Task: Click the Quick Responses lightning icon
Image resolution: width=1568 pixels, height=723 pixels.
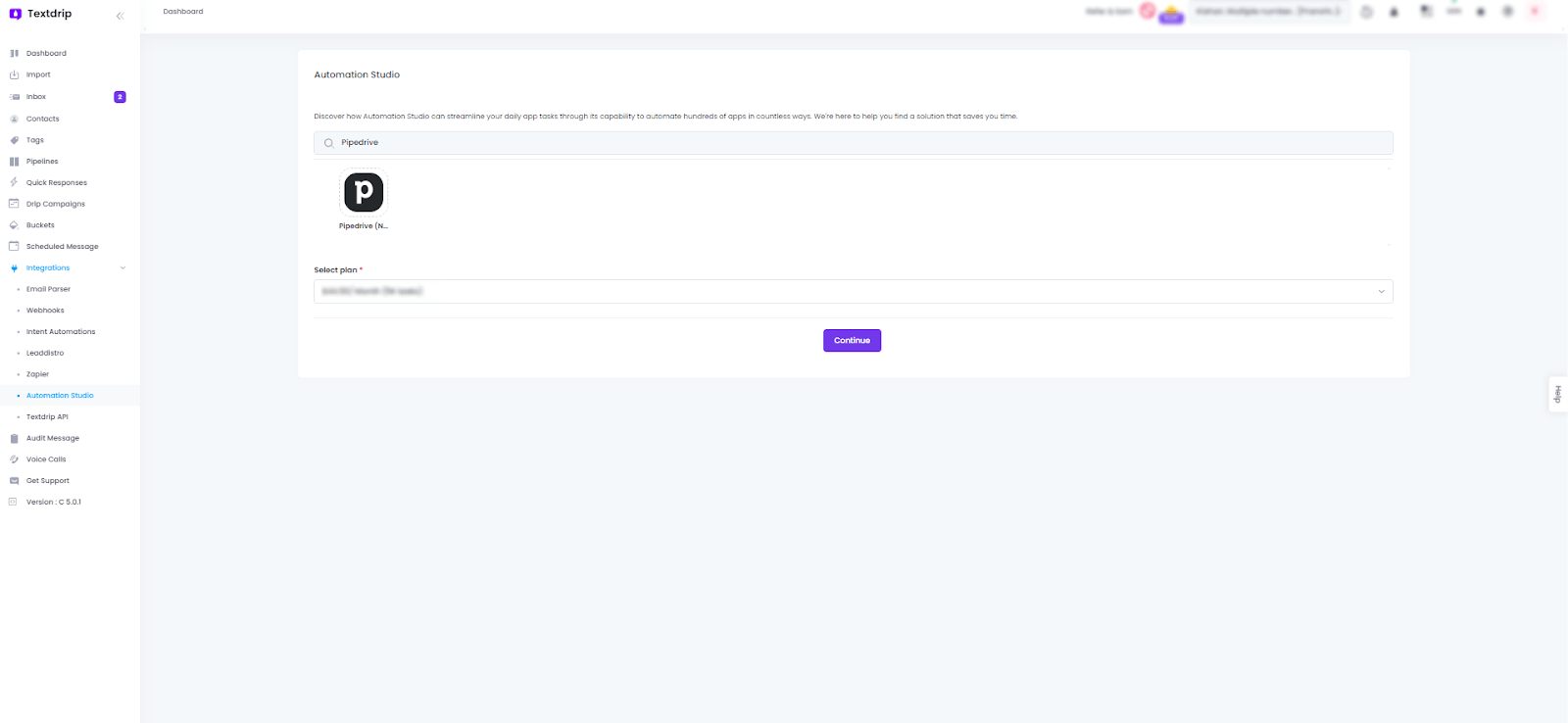Action: (14, 182)
